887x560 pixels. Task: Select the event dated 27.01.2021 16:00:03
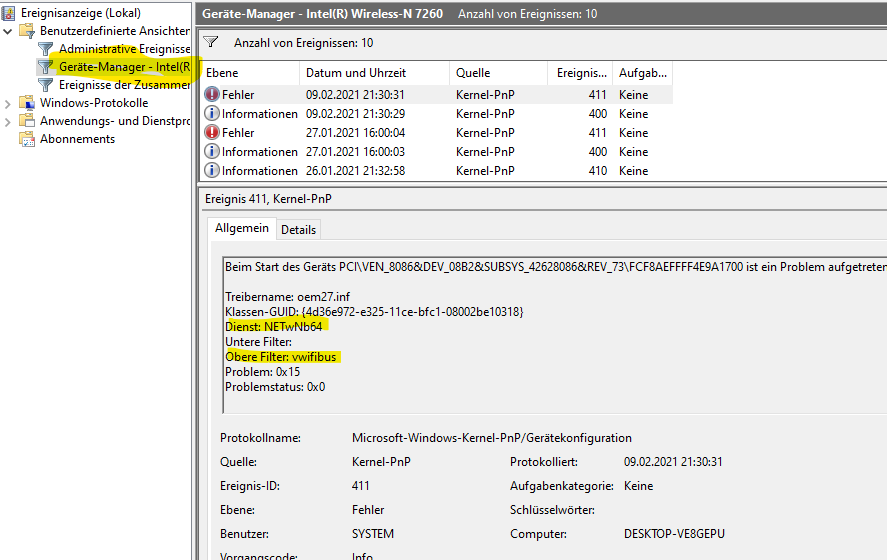tap(437, 152)
